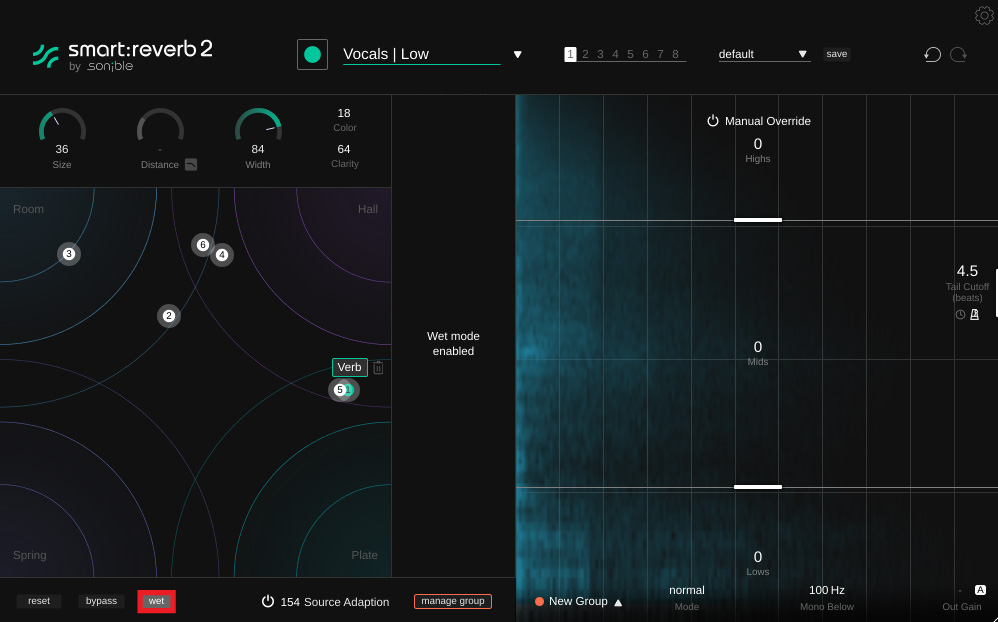Open the Vocals | Low profile dropdown

coord(517,55)
